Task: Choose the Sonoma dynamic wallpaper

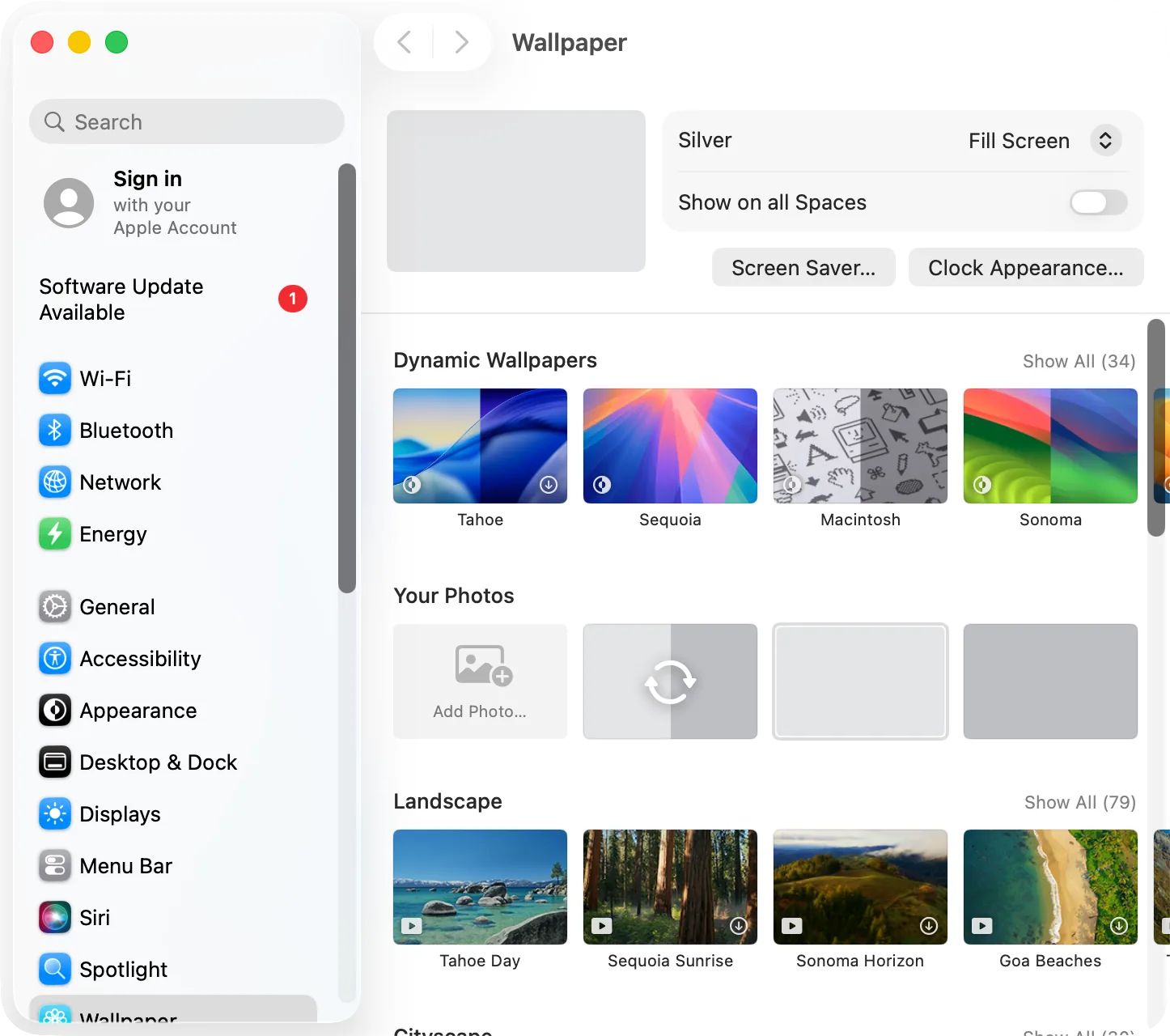Action: point(1050,446)
